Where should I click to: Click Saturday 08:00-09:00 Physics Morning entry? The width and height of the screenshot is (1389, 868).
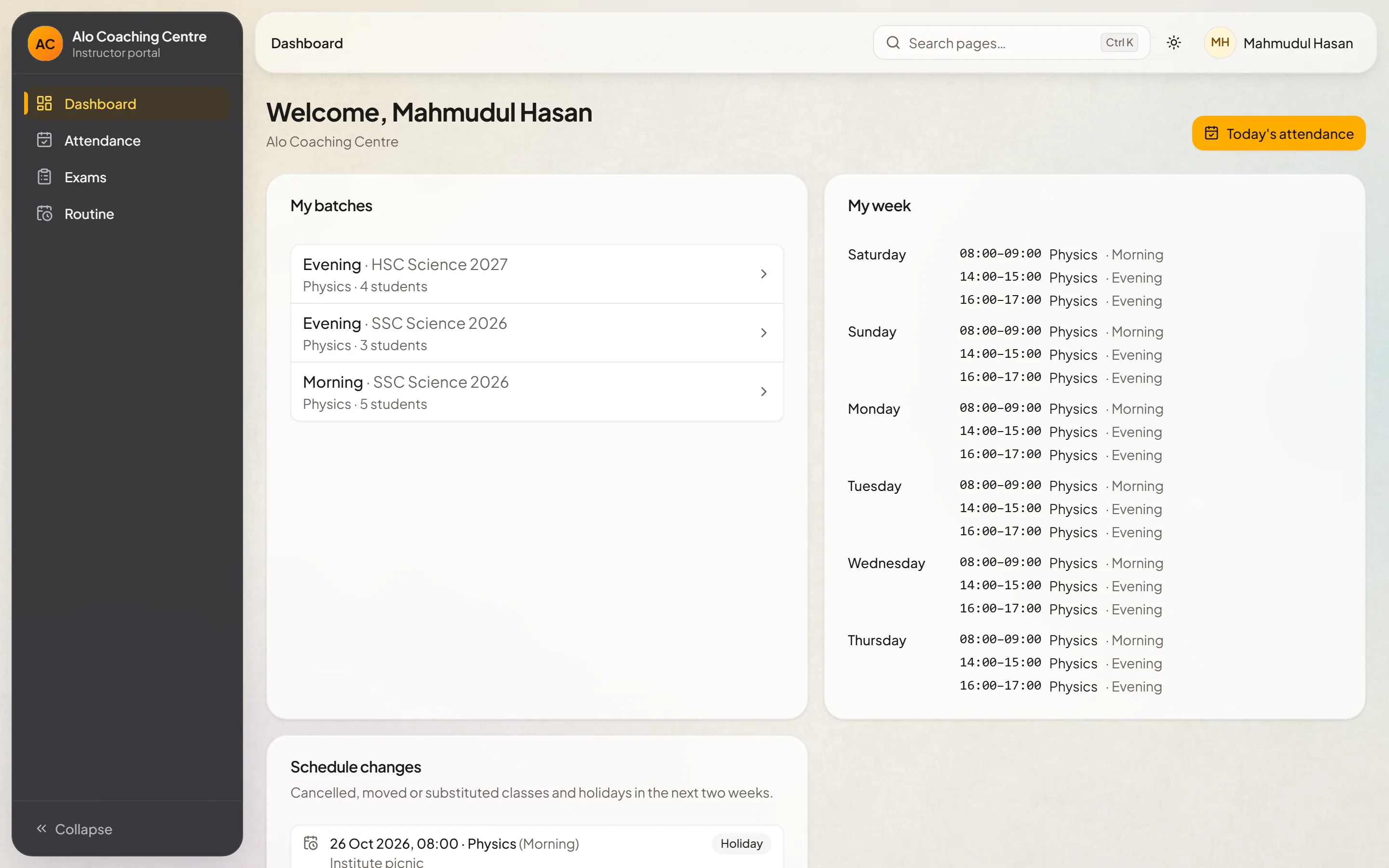click(x=1061, y=254)
